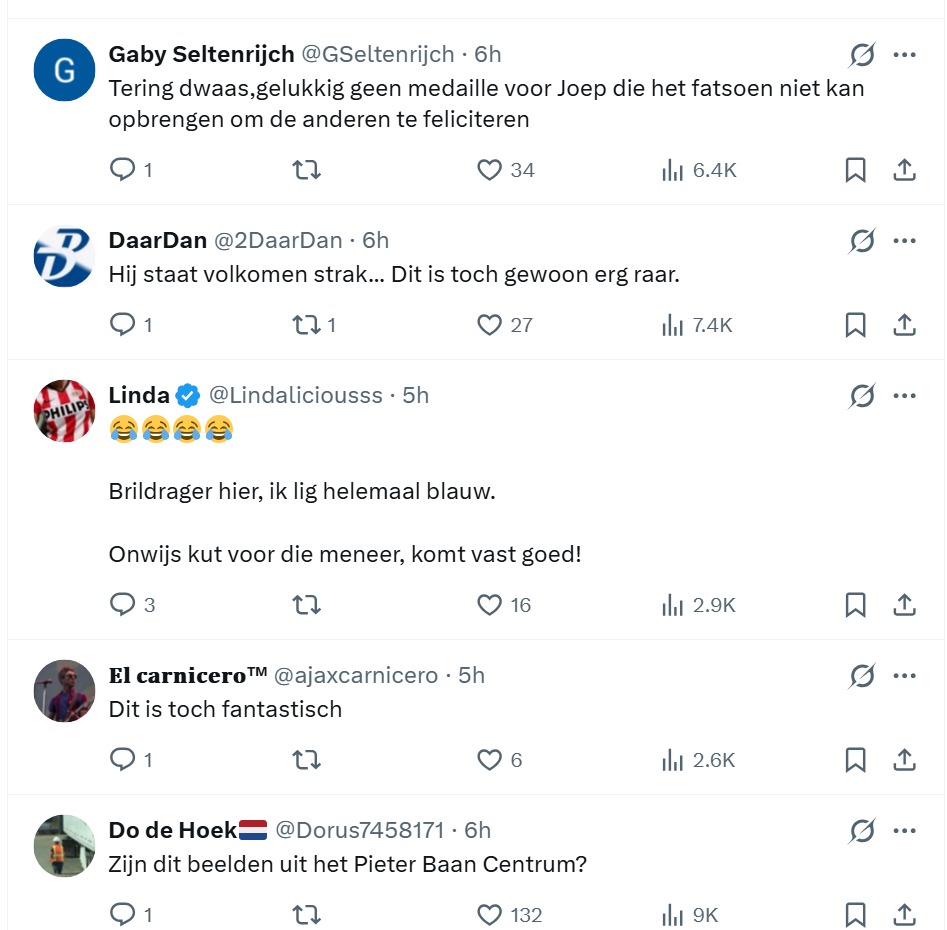Like the DaarDan tweet
The height and width of the screenshot is (930, 947).
(x=489, y=325)
